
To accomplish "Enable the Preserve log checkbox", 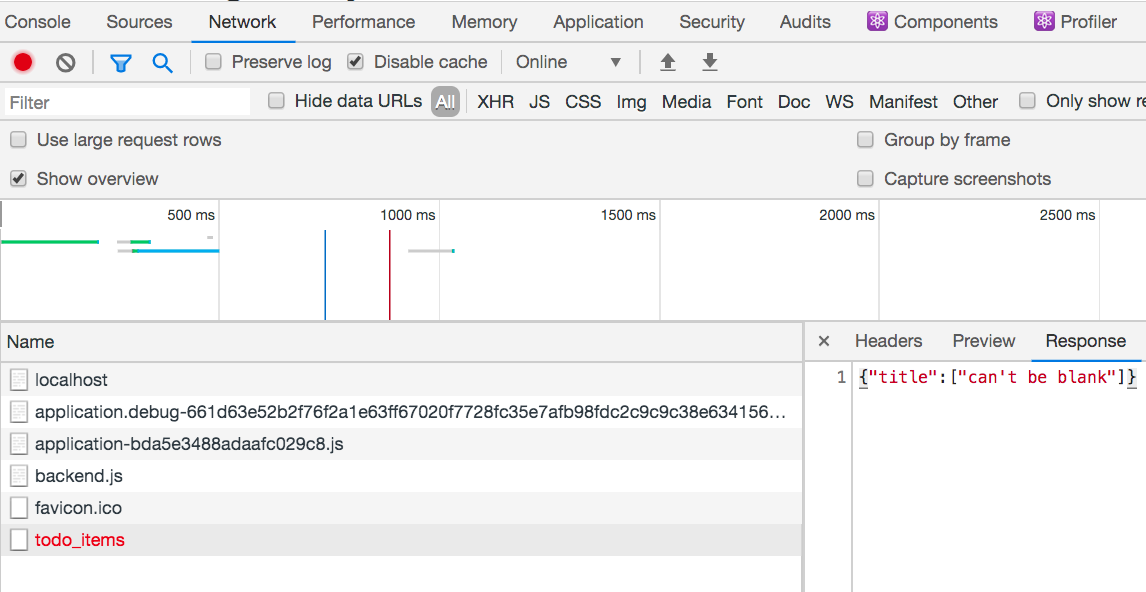I will [x=213, y=62].
